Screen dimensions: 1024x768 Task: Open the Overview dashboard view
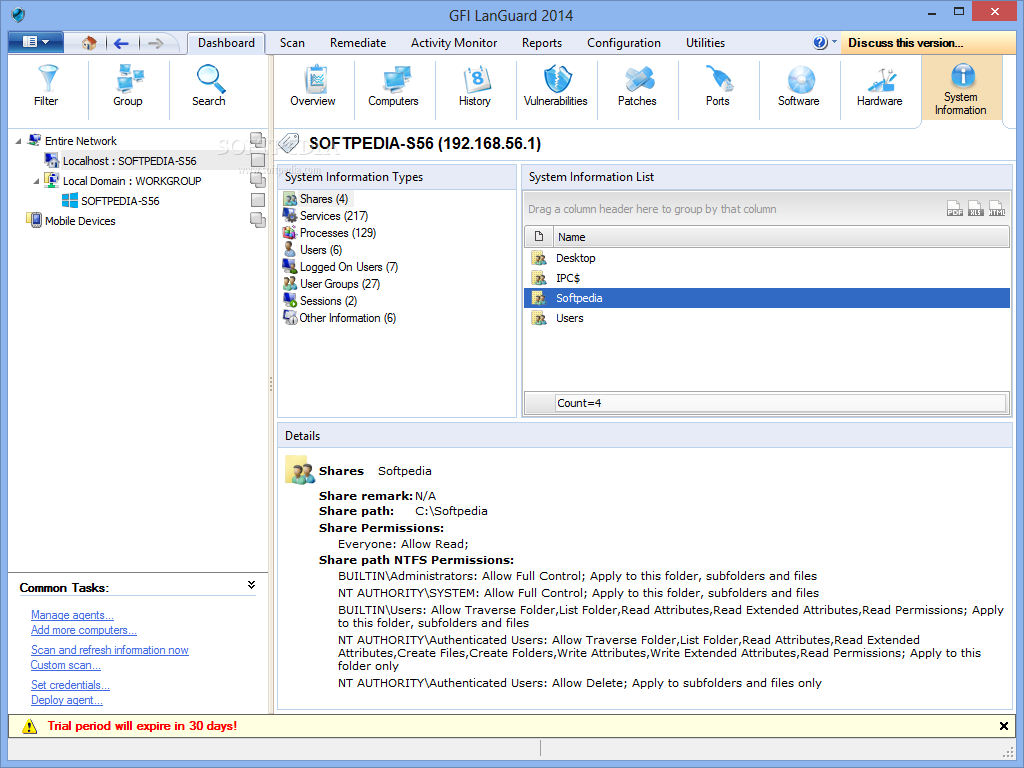pos(313,86)
